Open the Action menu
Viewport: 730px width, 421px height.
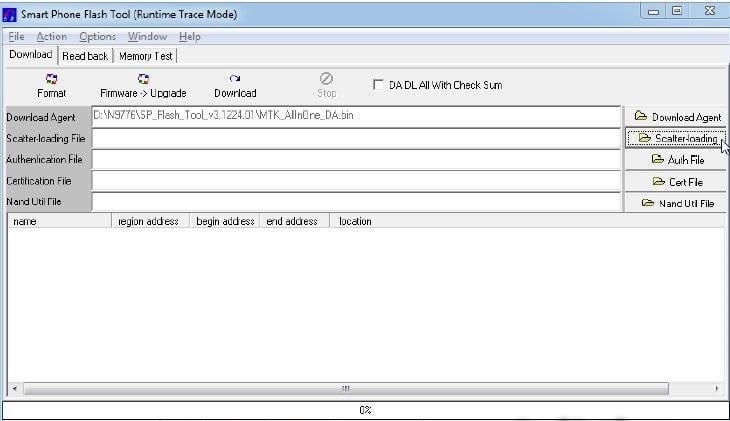51,36
